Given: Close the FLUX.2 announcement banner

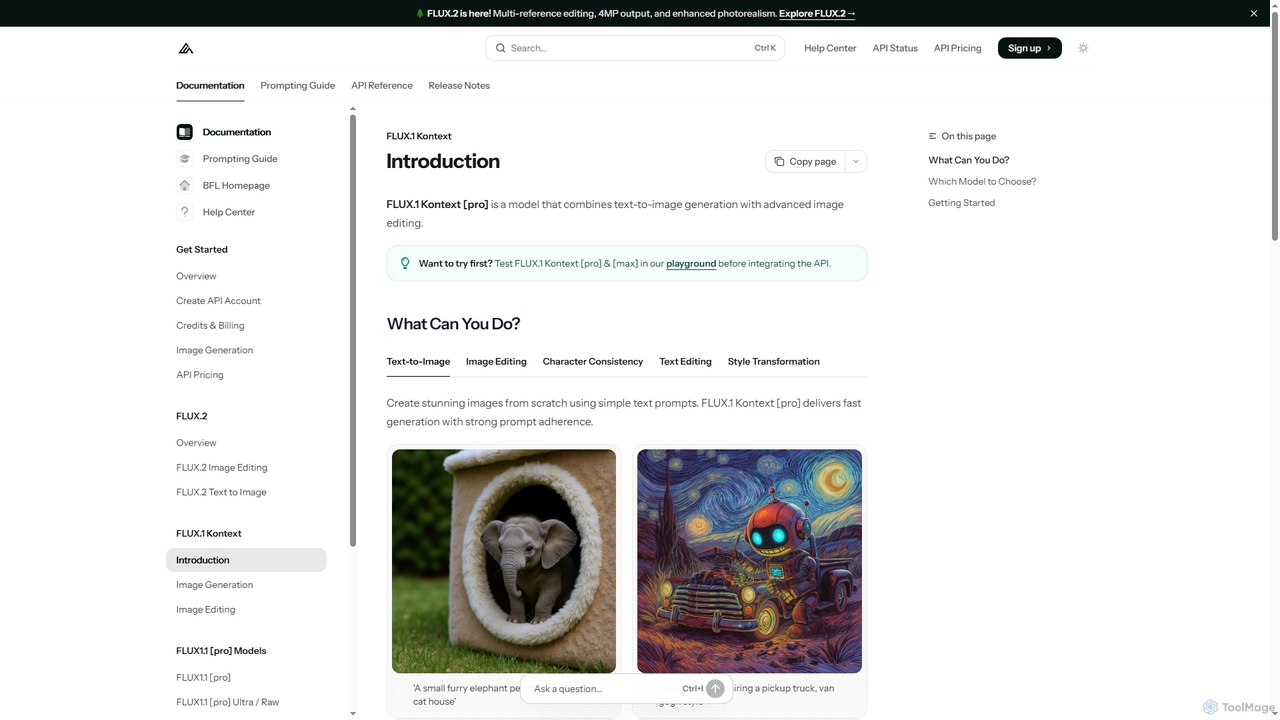Looking at the screenshot, I should 1254,13.
